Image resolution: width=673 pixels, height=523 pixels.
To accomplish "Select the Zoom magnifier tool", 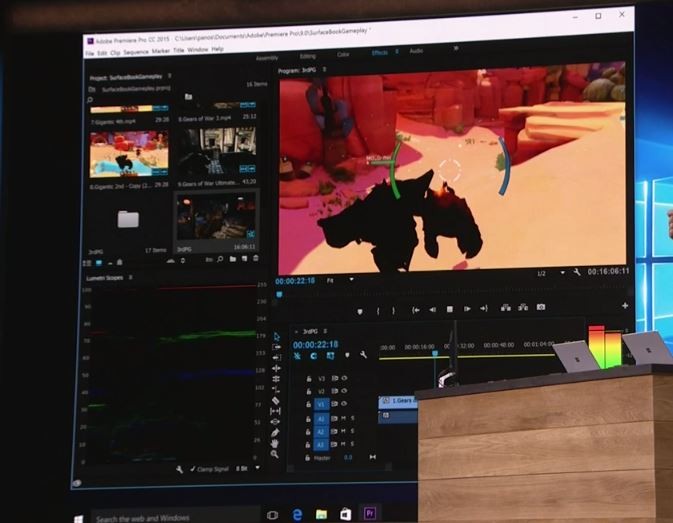I will click(x=275, y=454).
